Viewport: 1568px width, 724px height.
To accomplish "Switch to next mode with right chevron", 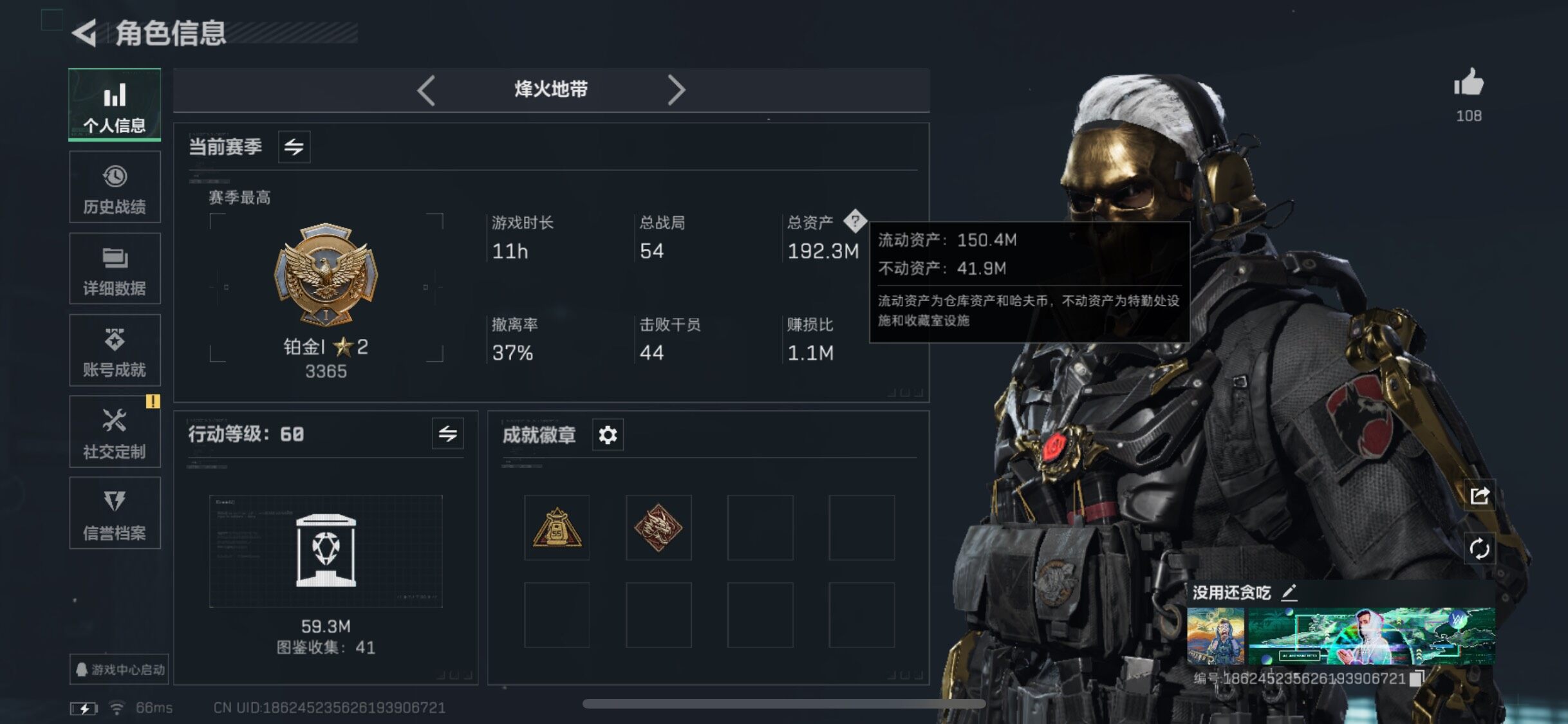I will pos(676,90).
